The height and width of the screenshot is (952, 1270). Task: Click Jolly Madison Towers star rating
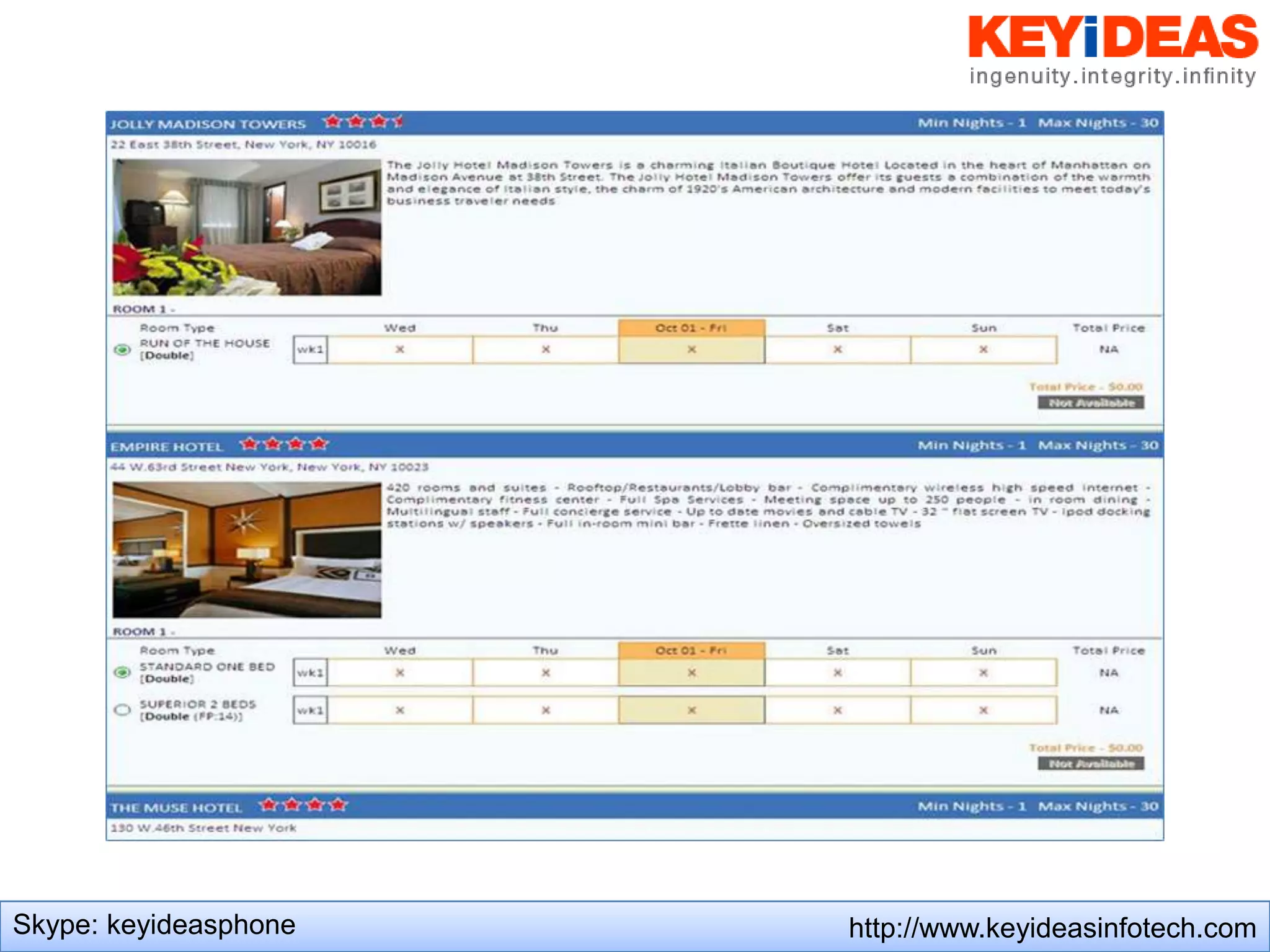(x=363, y=121)
